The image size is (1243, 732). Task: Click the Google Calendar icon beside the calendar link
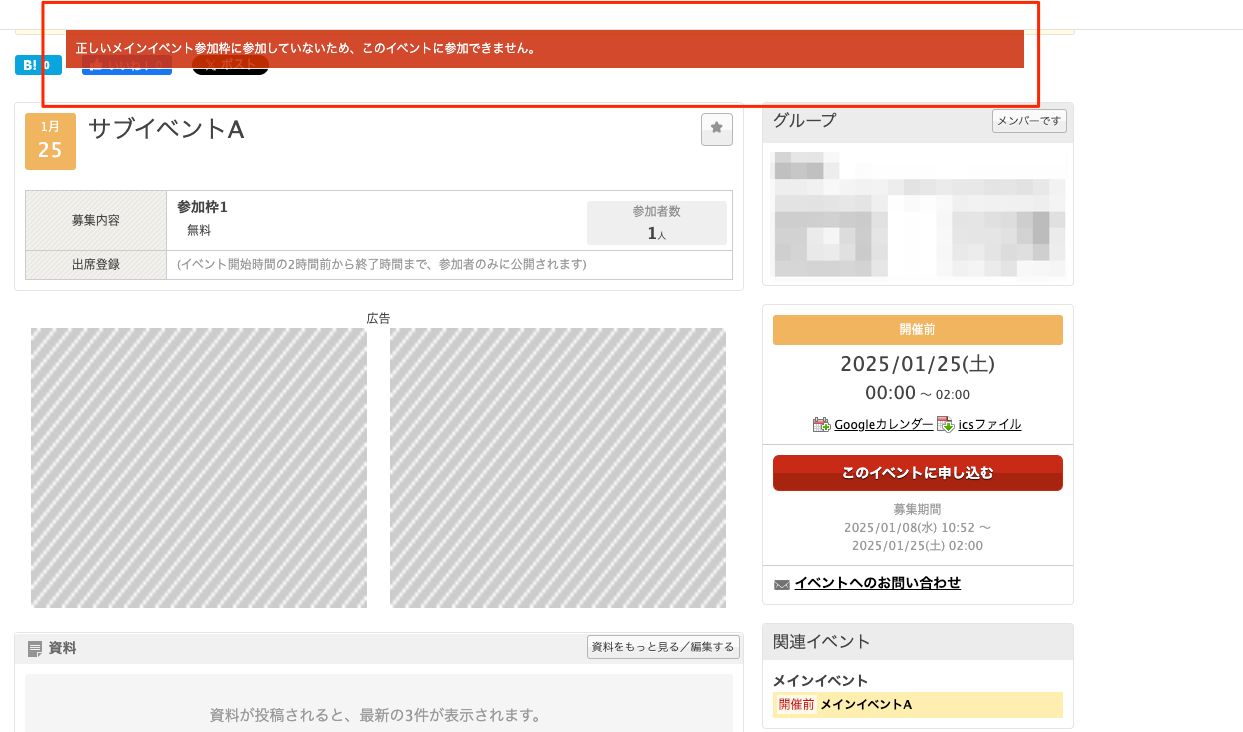(x=821, y=423)
